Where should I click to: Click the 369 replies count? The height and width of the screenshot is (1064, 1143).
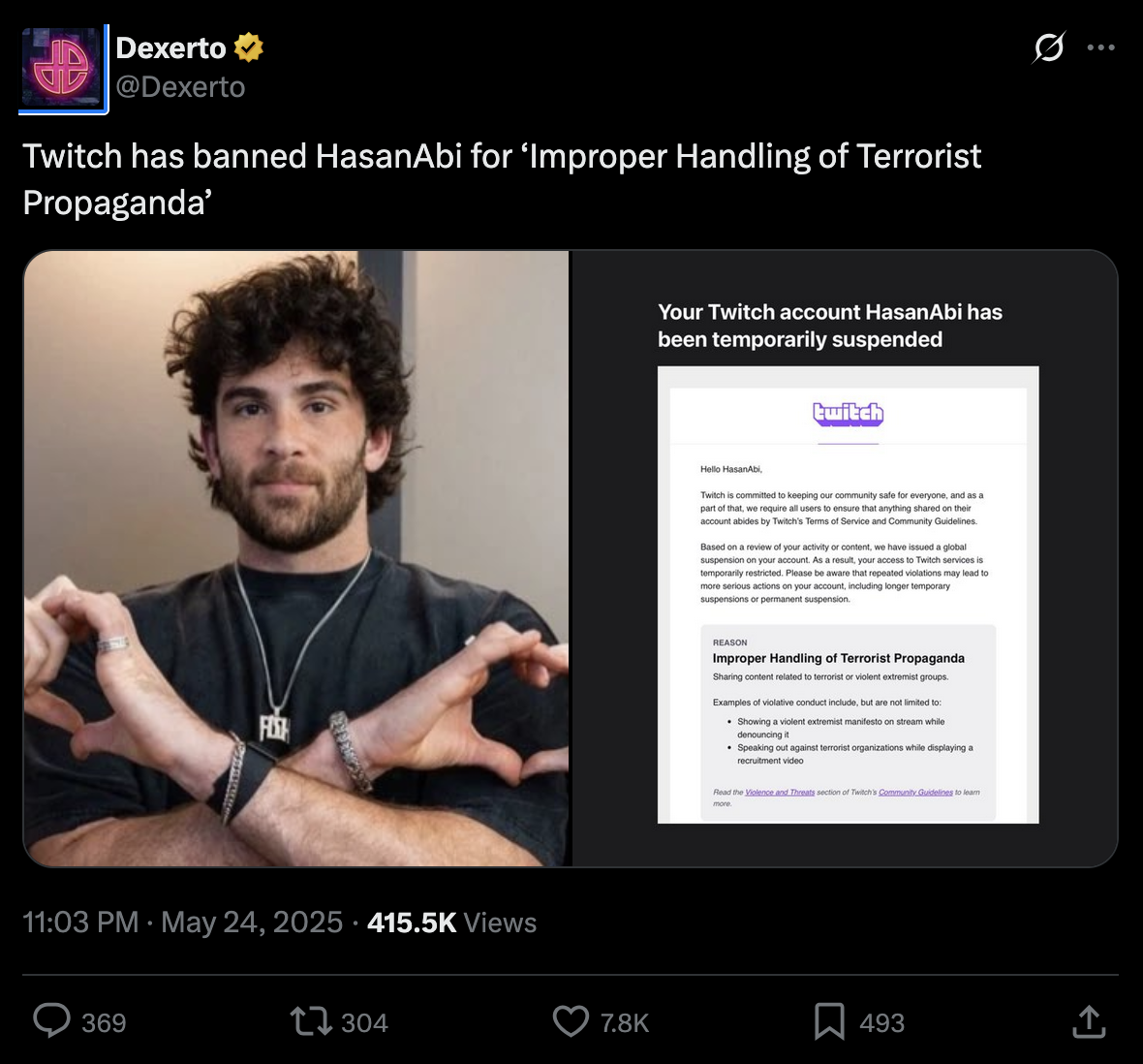[x=104, y=1022]
